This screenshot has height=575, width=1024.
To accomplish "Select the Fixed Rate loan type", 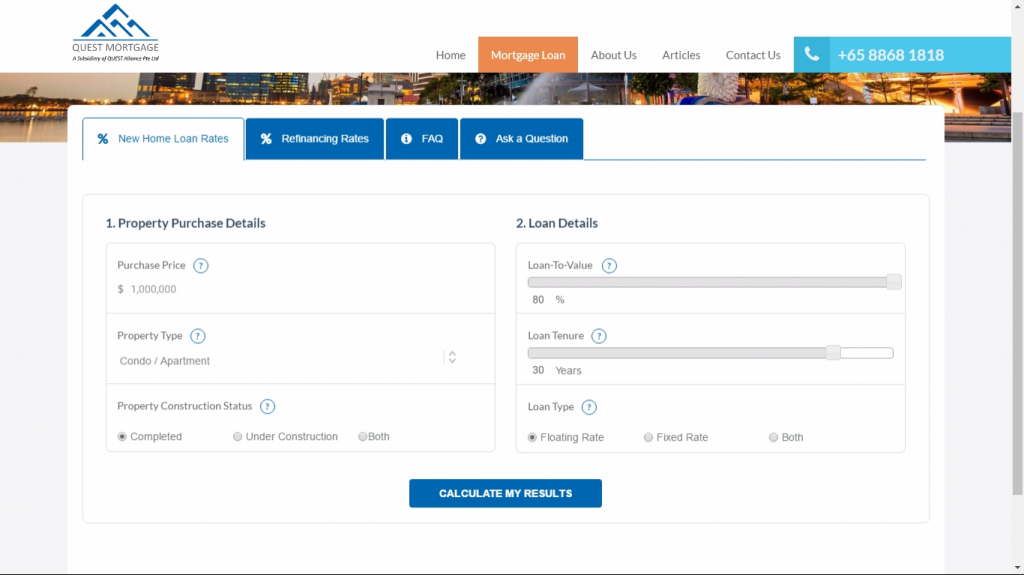I will click(649, 438).
